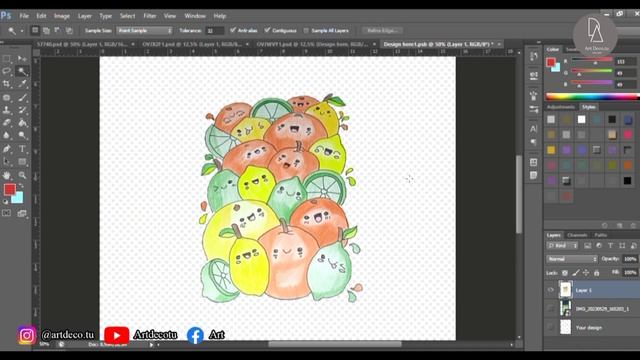Select the Brush tool
640x360 pixels.
[22, 98]
